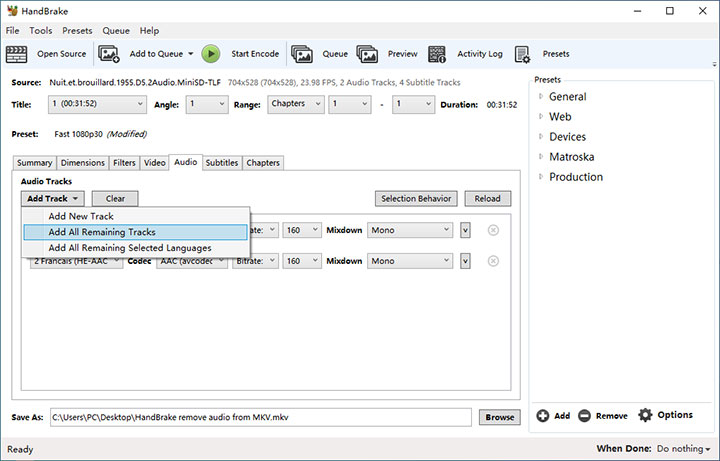
Task: Click the Presets toolbar icon
Action: click(x=522, y=54)
